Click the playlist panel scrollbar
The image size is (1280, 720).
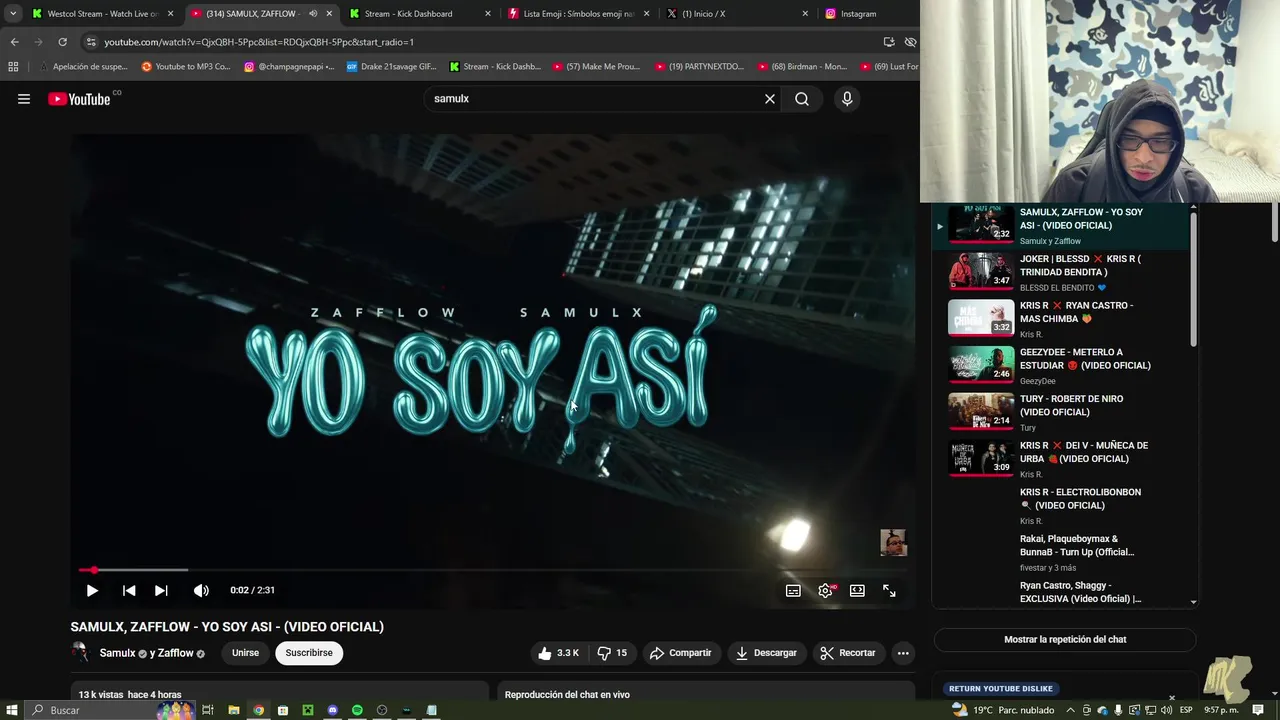click(x=1193, y=280)
